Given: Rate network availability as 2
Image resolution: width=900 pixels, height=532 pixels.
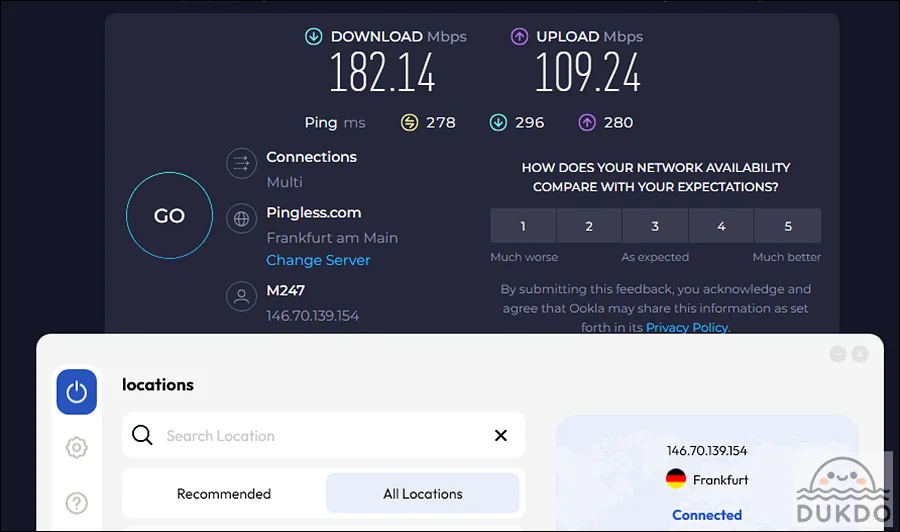Looking at the screenshot, I should 589,226.
